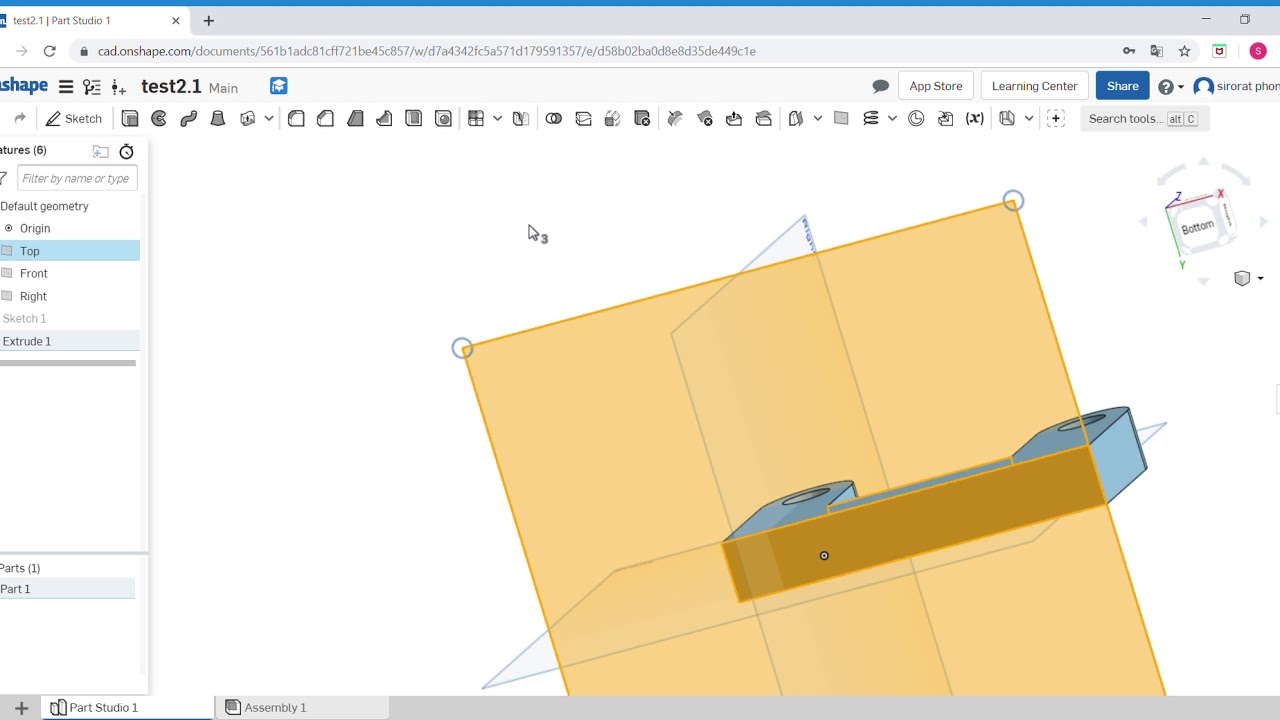The height and width of the screenshot is (720, 1280).
Task: Open the Learning Center
Action: pyautogui.click(x=1034, y=86)
